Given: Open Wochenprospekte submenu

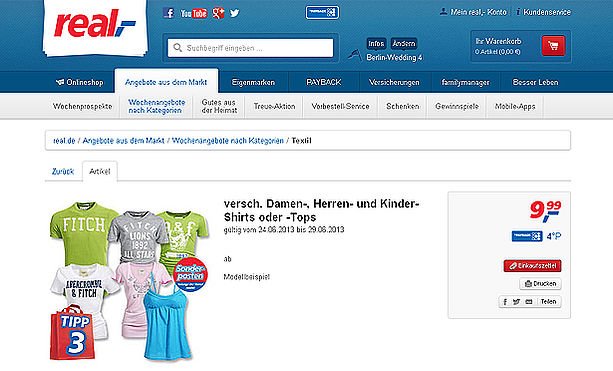Looking at the screenshot, I should pyautogui.click(x=82, y=106).
